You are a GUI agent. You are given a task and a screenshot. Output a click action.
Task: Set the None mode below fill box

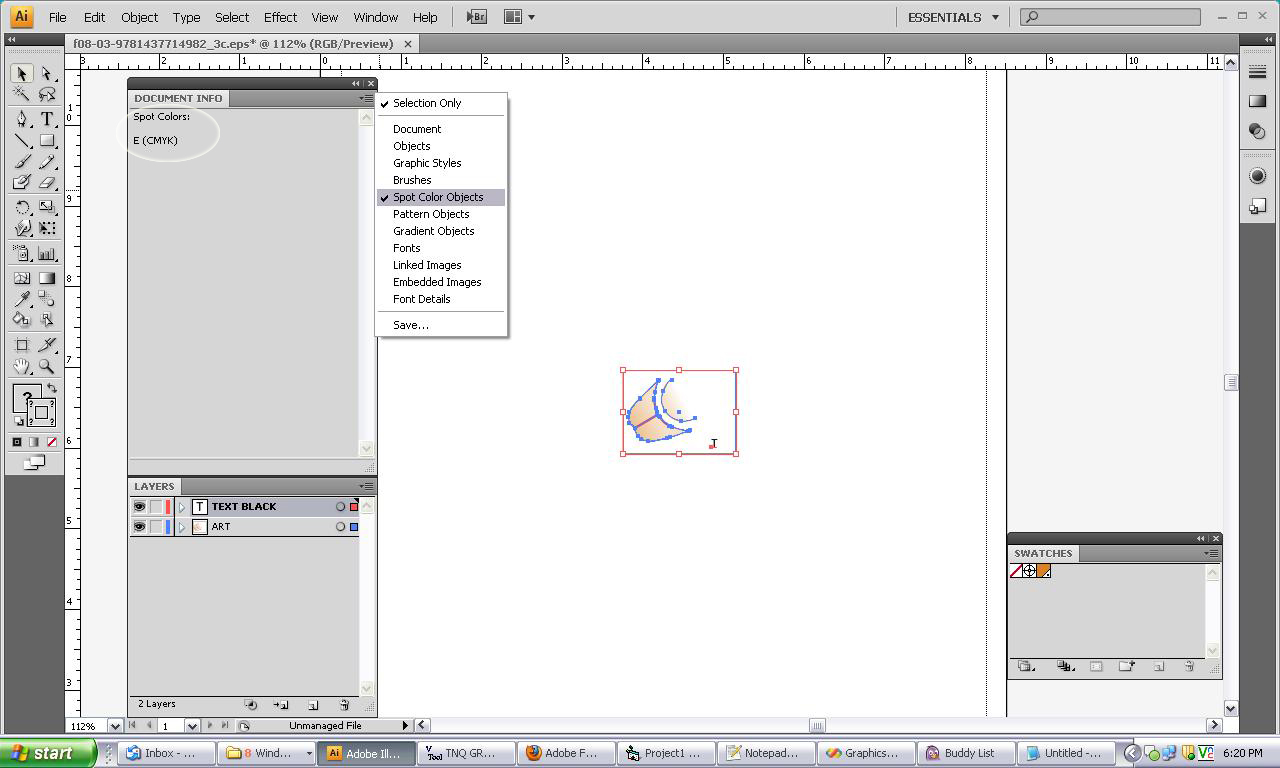52,442
